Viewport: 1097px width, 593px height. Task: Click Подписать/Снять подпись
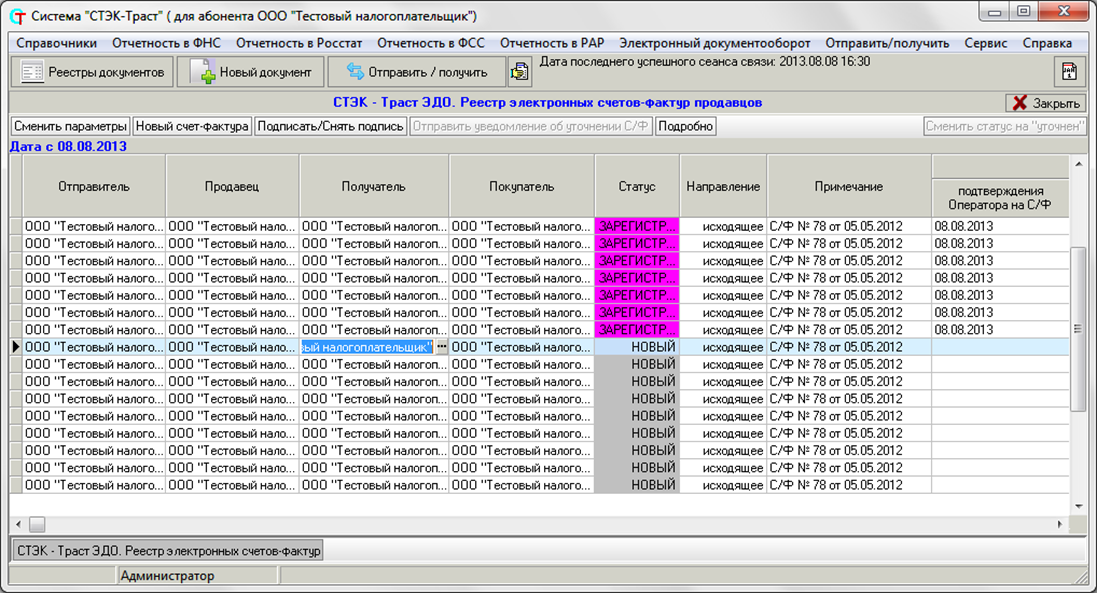pos(331,127)
